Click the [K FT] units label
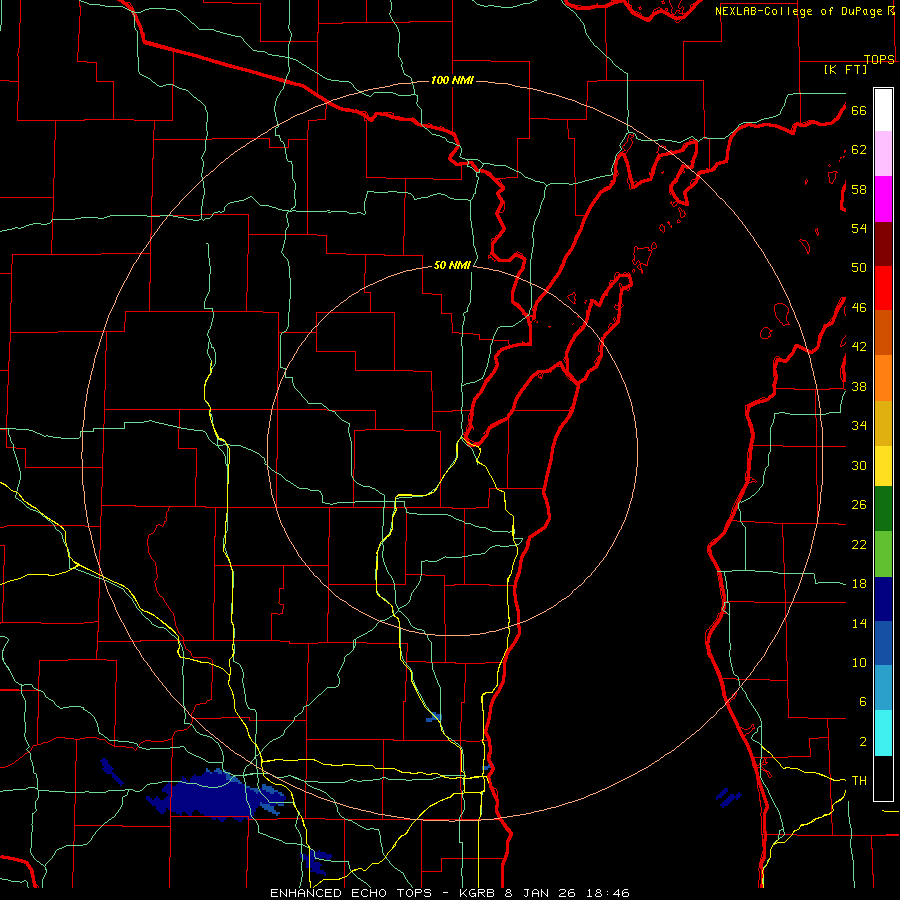Image resolution: width=900 pixels, height=900 pixels. click(845, 69)
